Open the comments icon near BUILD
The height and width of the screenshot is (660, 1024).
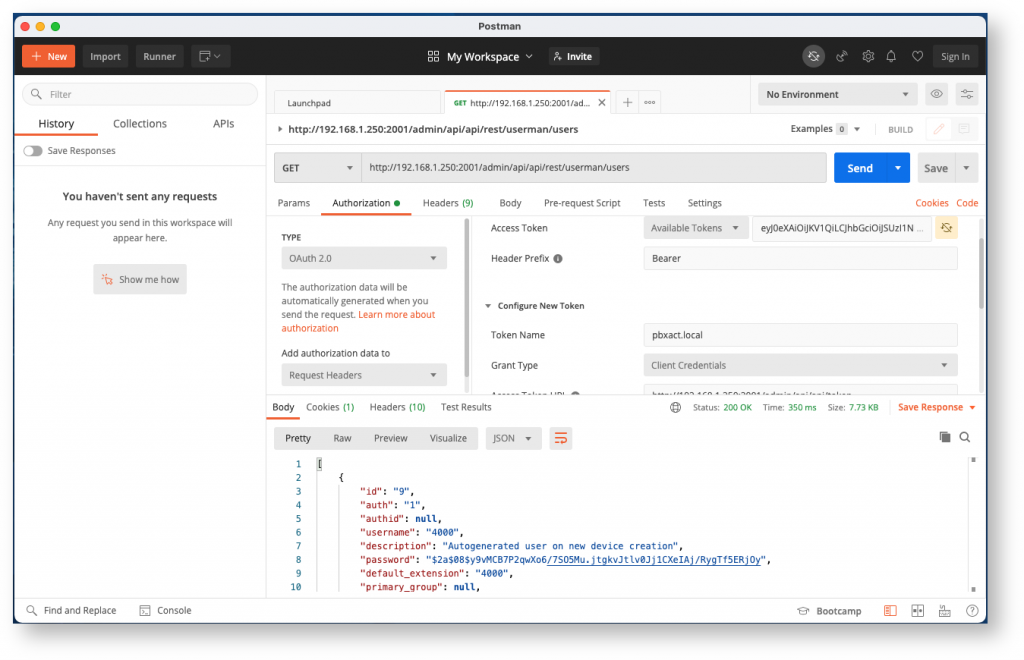click(964, 129)
